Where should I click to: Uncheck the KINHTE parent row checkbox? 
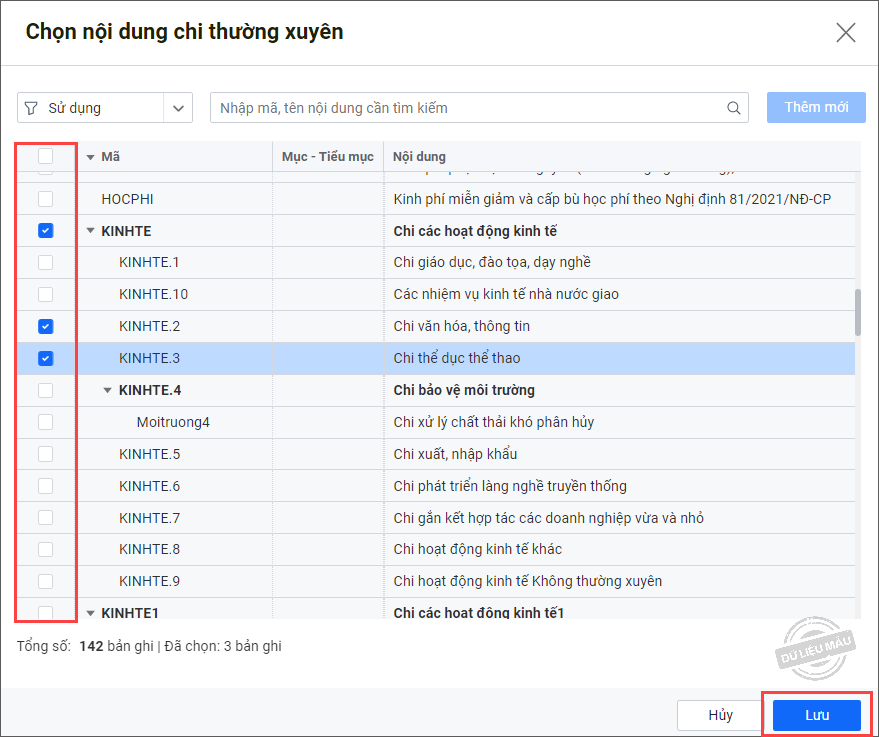(x=45, y=231)
